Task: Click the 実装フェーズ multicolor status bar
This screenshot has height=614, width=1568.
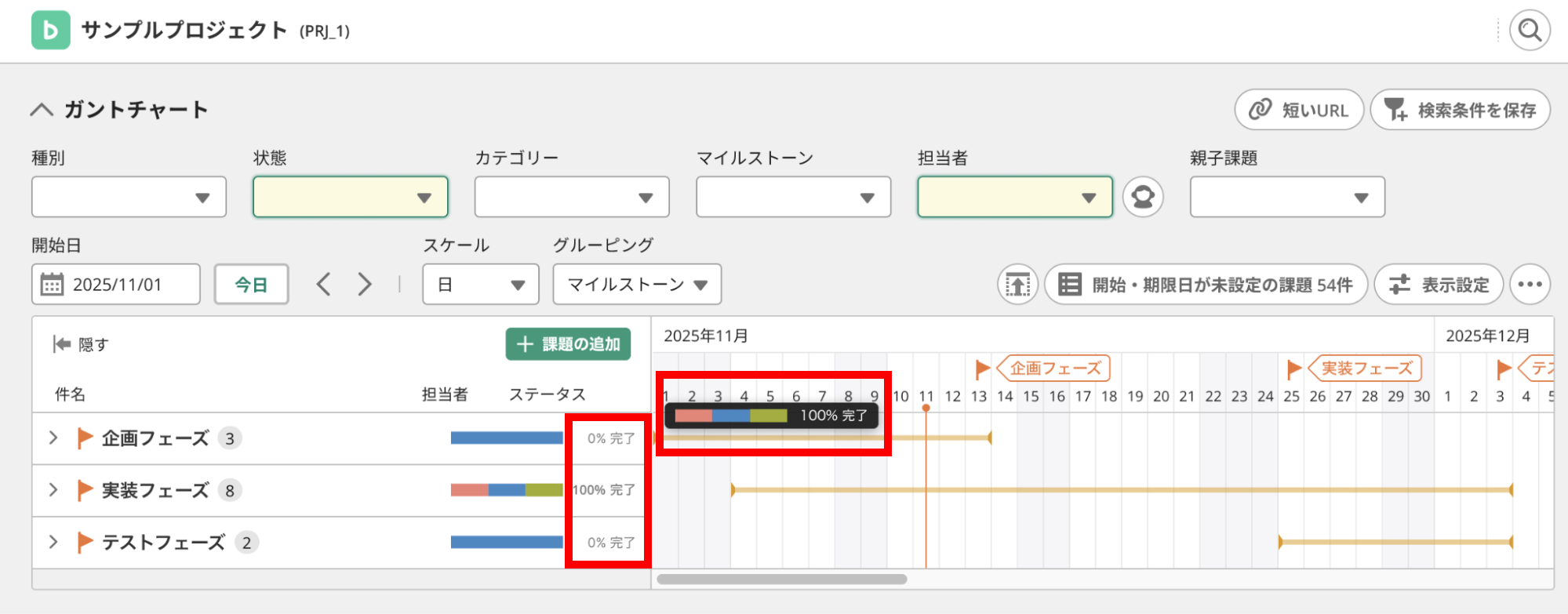Action: [x=507, y=490]
